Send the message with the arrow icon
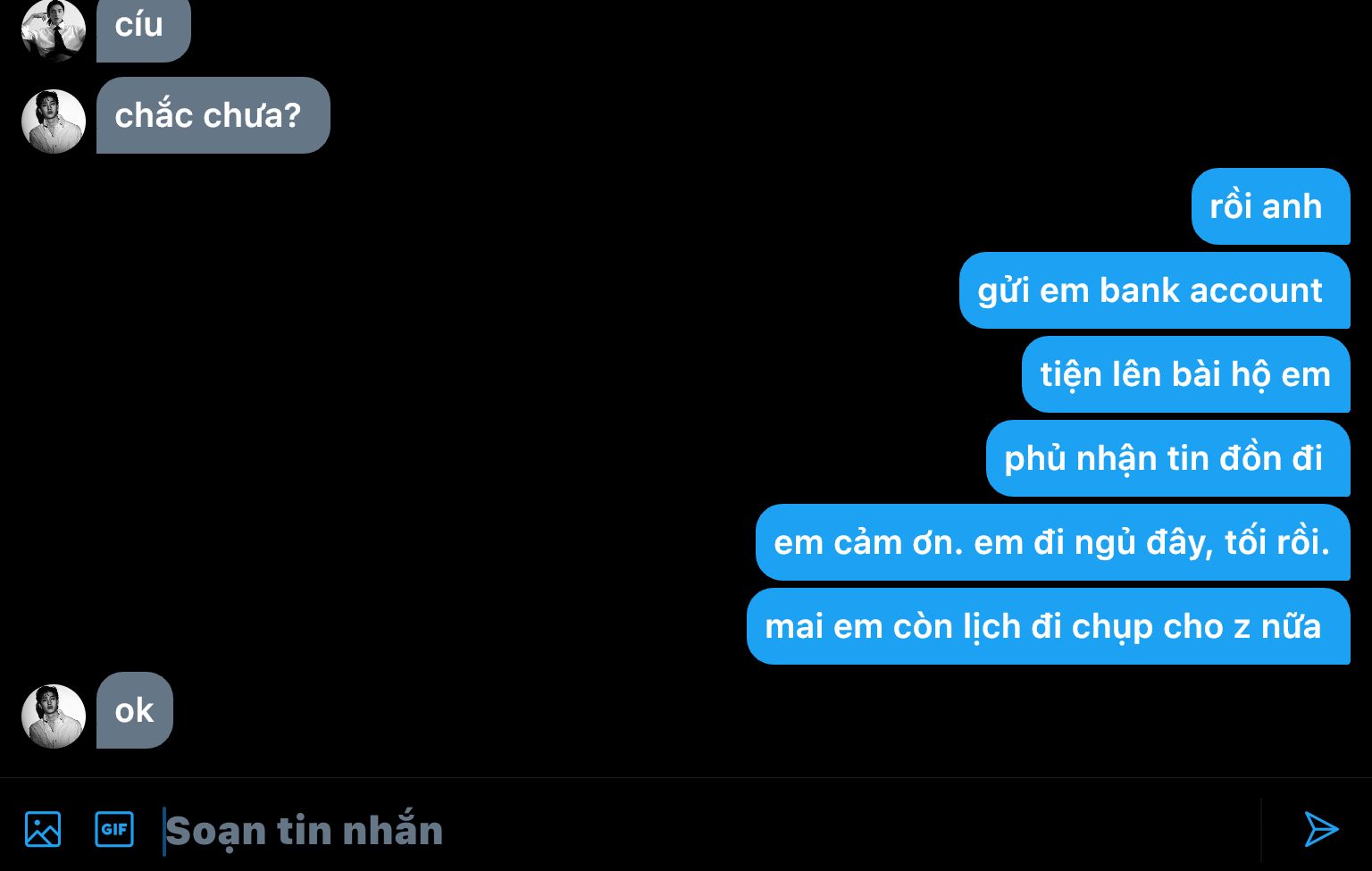The image size is (1372, 871). [1320, 829]
